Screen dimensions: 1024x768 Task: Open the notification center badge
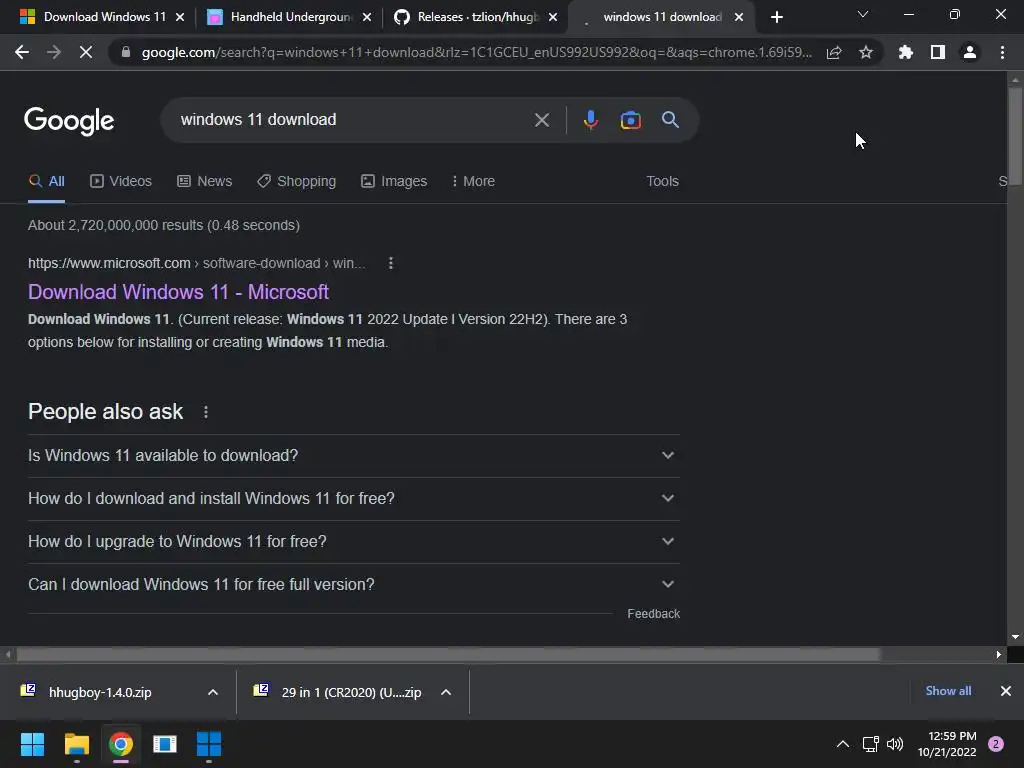996,744
